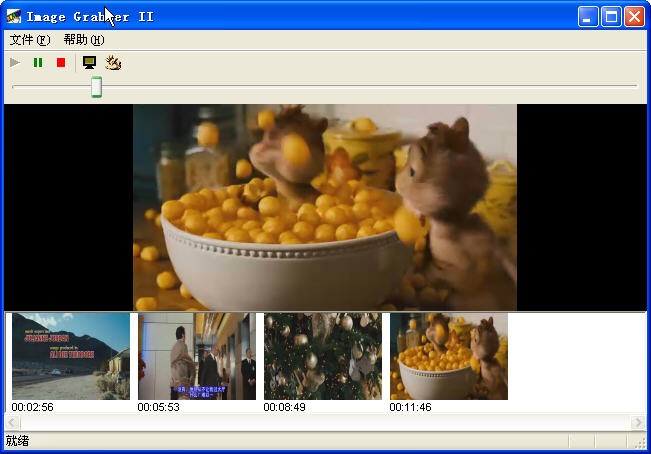
Task: Click the monitor screen capture icon
Action: 89,63
